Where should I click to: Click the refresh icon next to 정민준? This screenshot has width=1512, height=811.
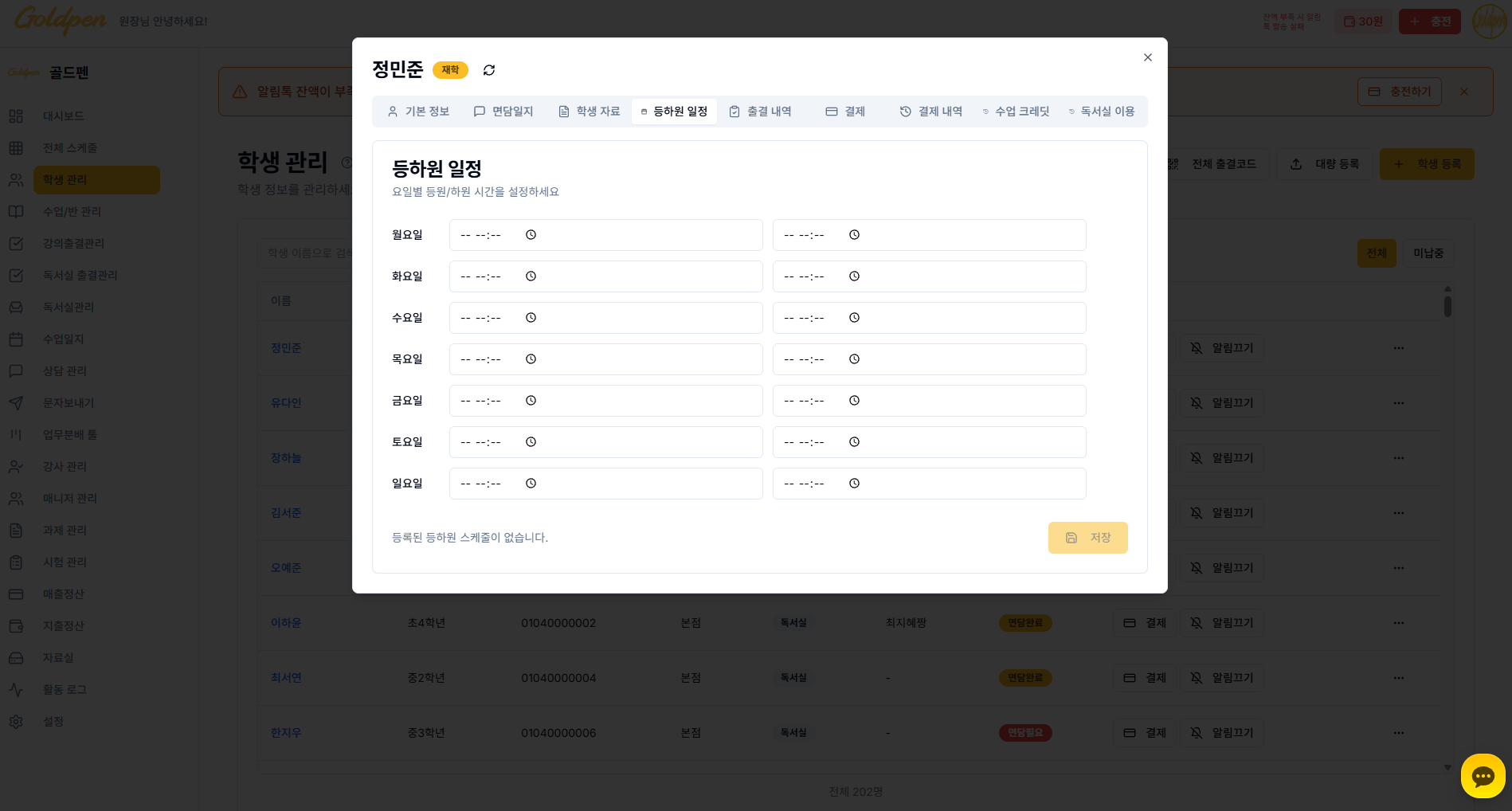[x=489, y=70]
